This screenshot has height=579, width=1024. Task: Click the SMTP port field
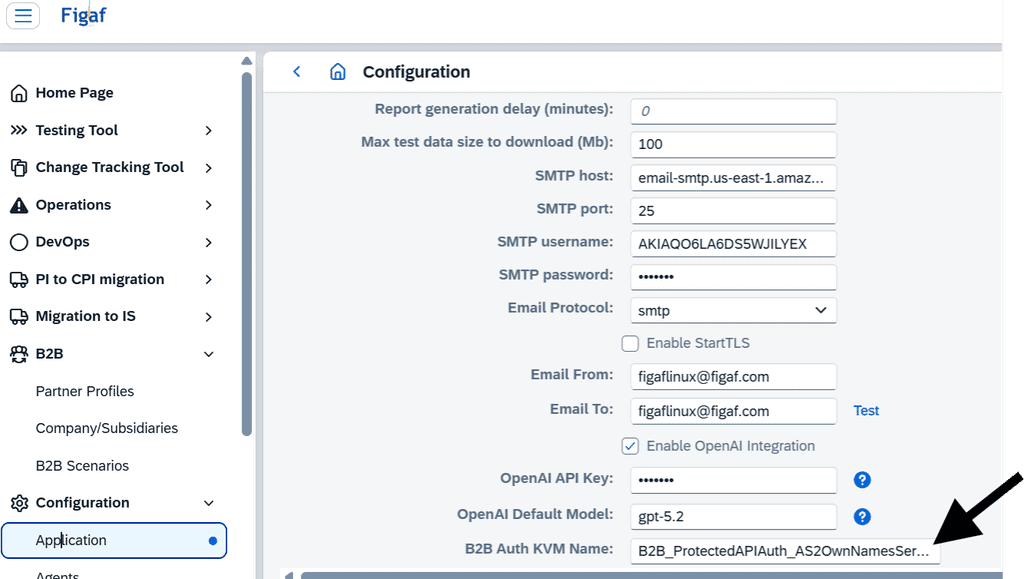(x=733, y=211)
